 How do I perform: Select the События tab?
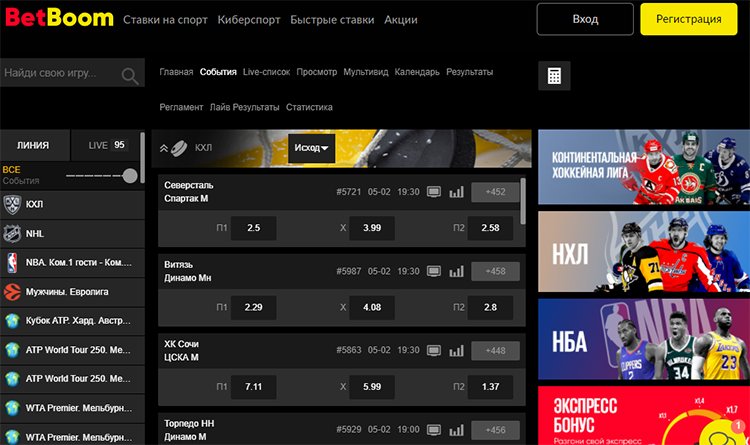tap(218, 72)
